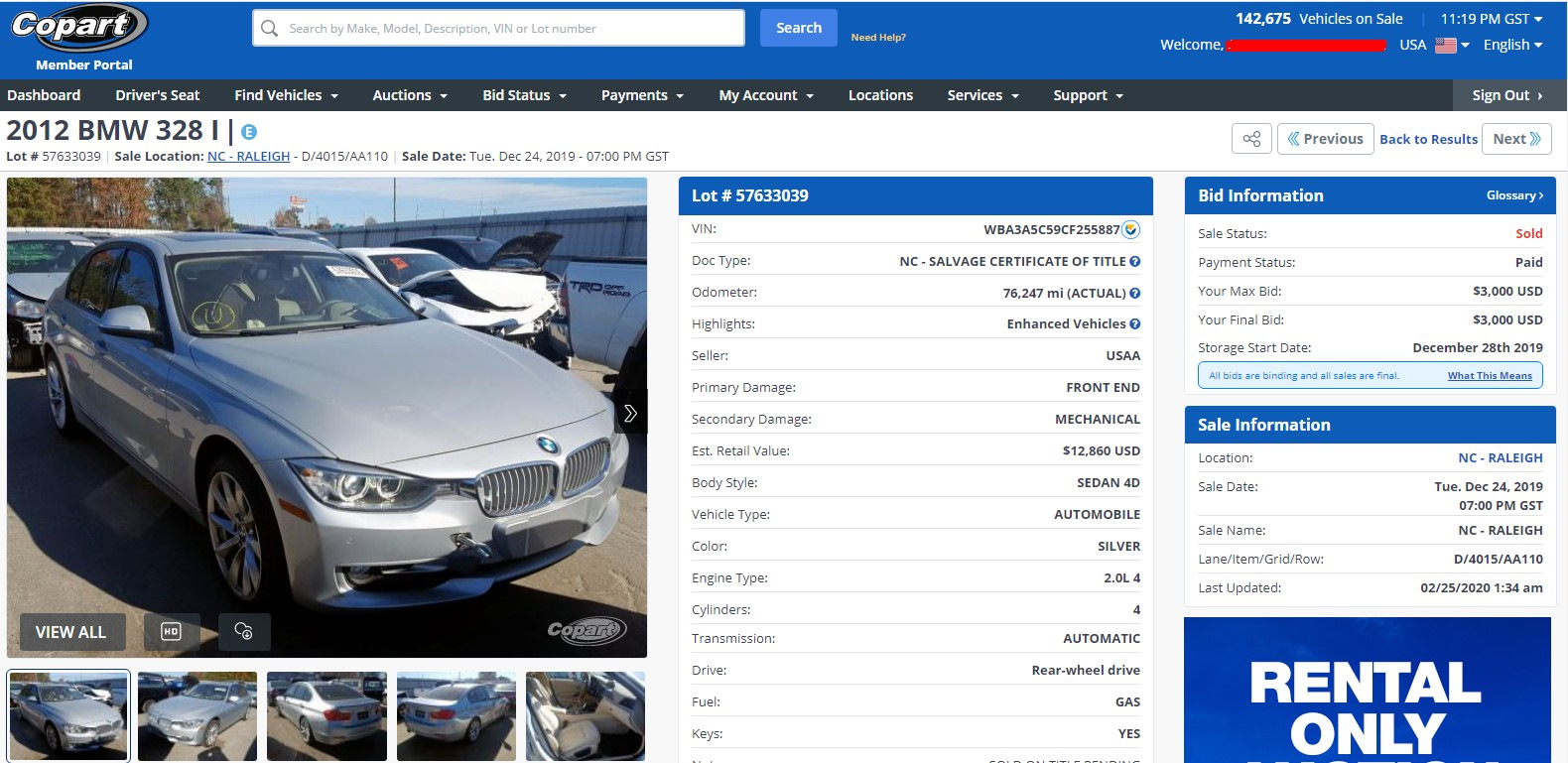Click the share icon button
Image resolution: width=1568 pixels, height=763 pixels.
pos(1251,139)
